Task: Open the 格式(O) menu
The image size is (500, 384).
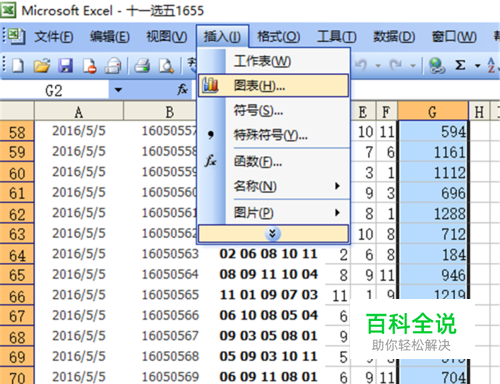Action: tap(279, 36)
